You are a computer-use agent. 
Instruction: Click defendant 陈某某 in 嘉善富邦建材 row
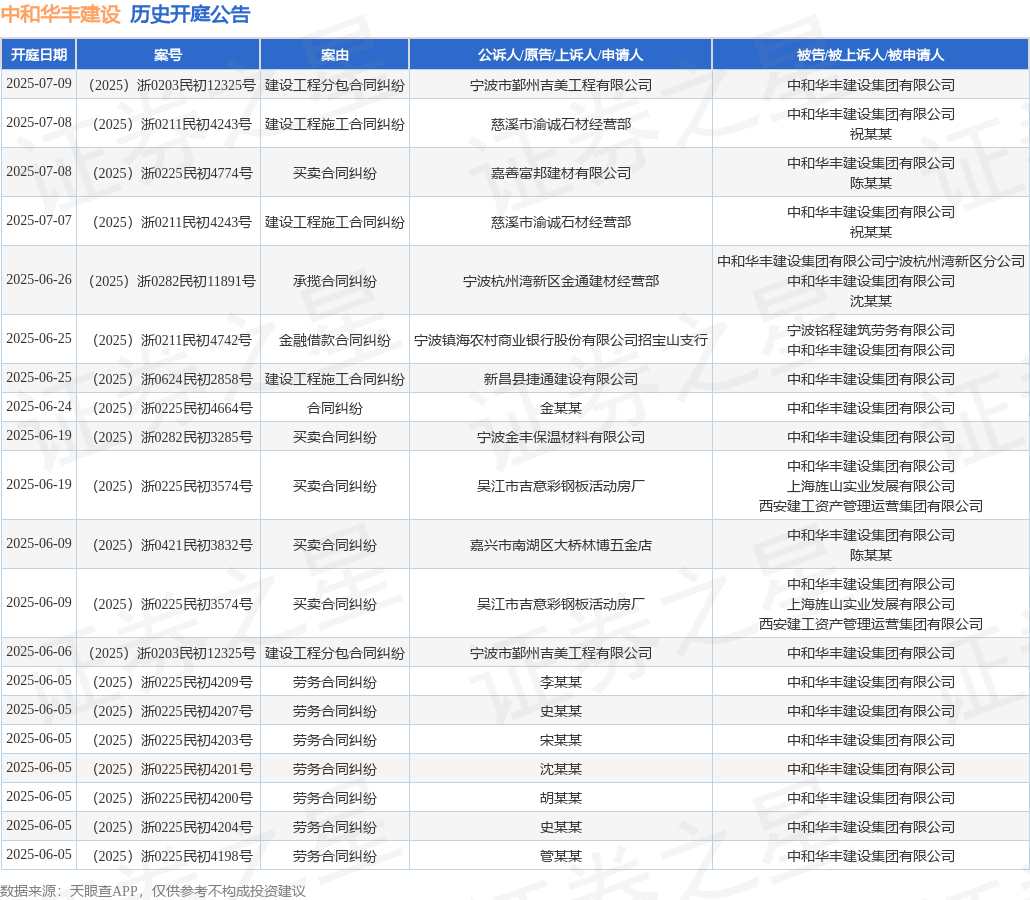click(x=870, y=183)
